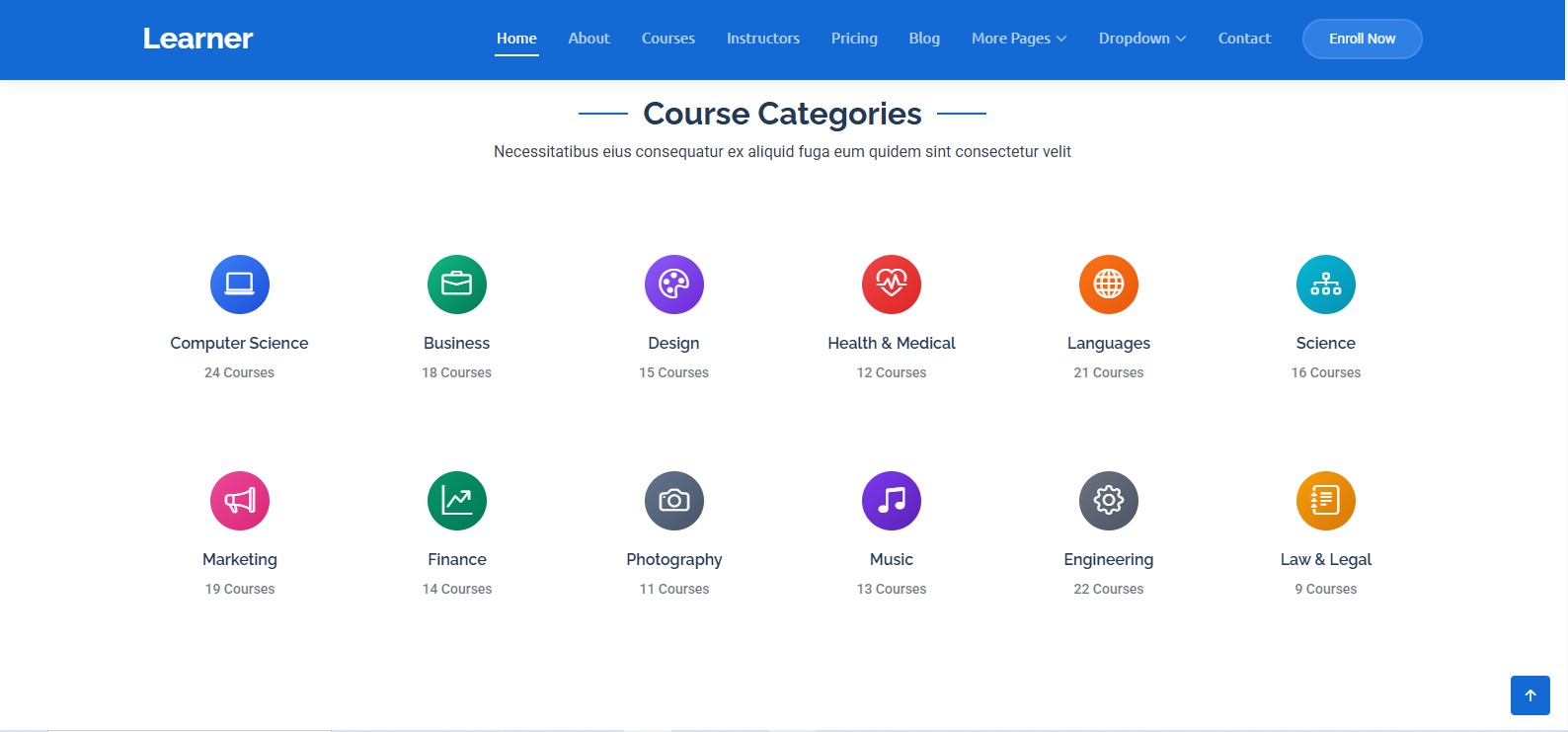Click the Music note icon
This screenshot has height=732, width=1568.
(x=891, y=501)
